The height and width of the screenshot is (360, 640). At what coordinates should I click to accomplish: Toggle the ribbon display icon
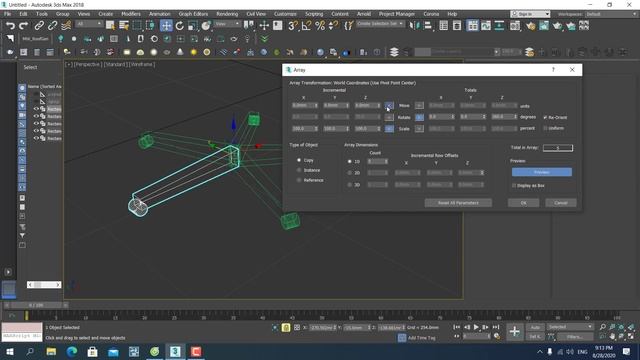(473, 26)
